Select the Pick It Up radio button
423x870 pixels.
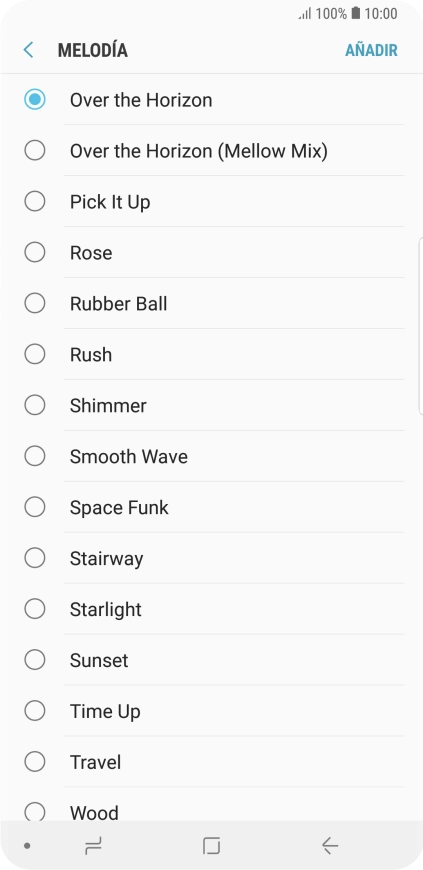(35, 201)
